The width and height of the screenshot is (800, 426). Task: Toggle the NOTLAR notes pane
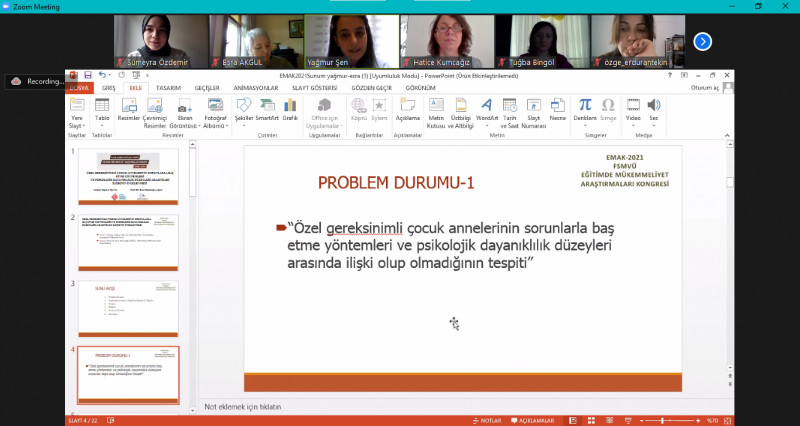[486, 420]
